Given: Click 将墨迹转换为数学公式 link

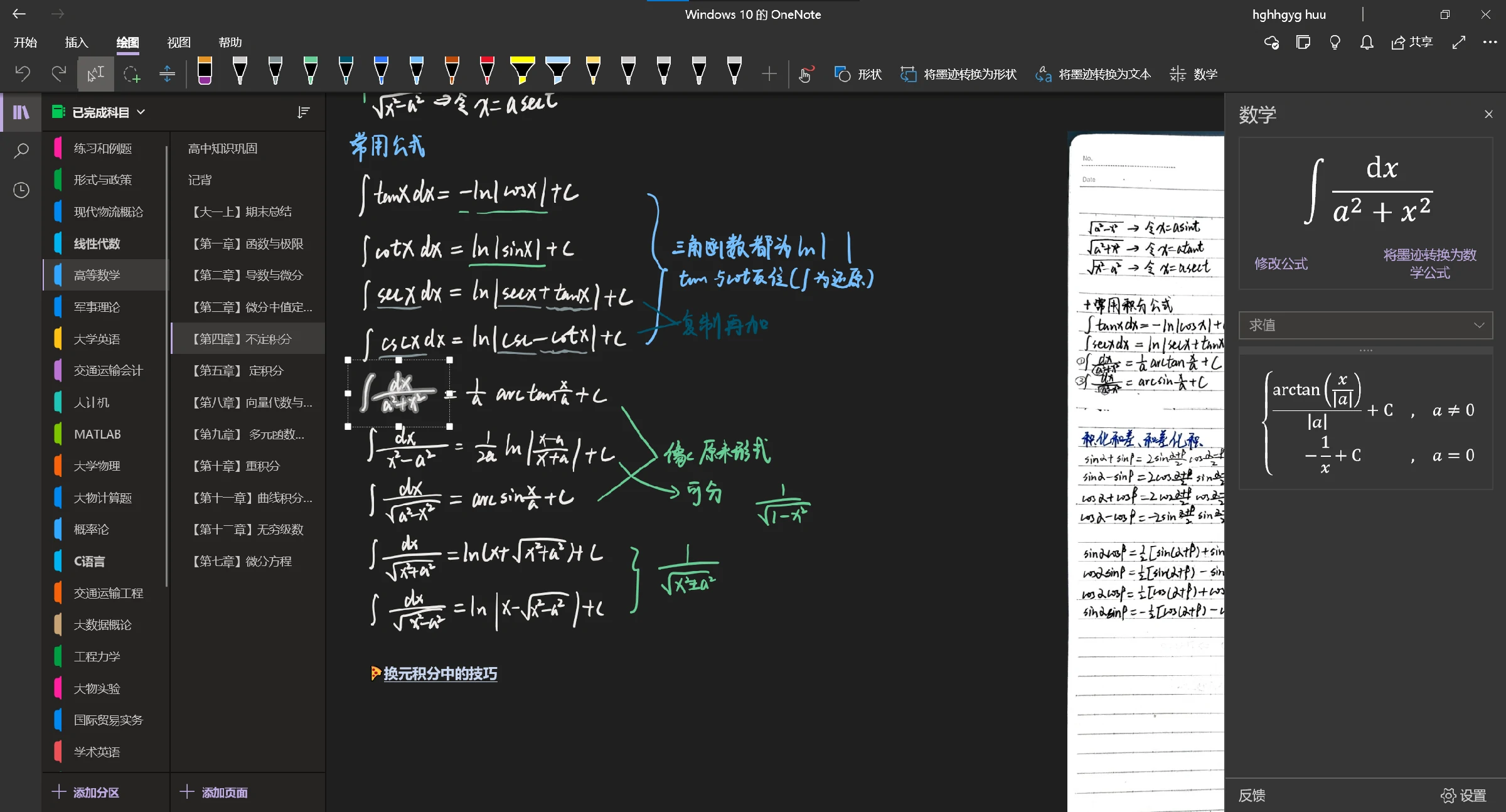Looking at the screenshot, I should click(1429, 264).
